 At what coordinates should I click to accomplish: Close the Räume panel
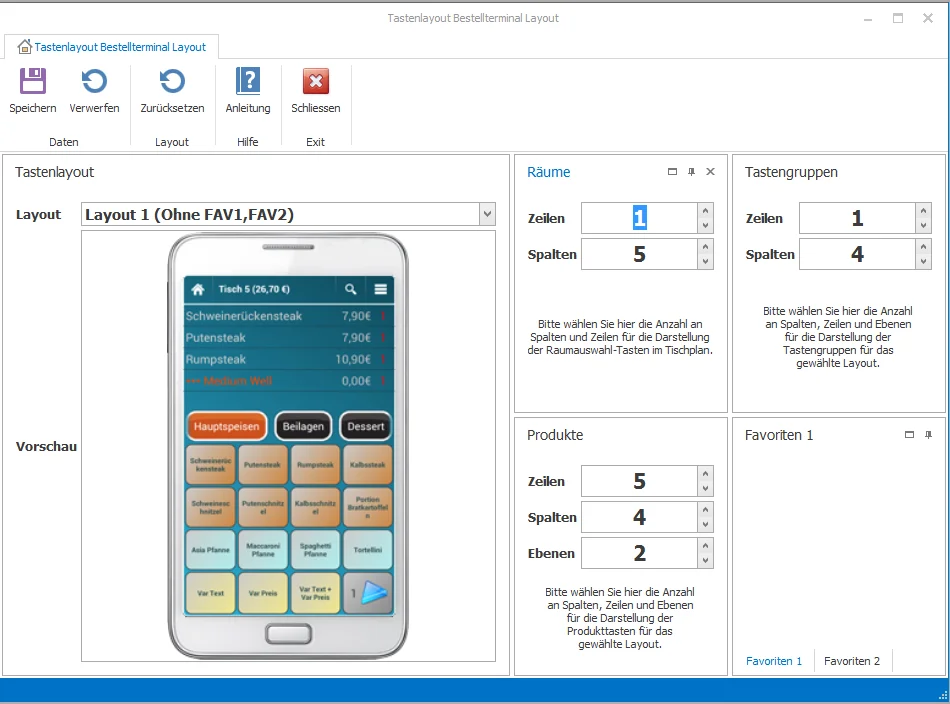(x=710, y=172)
